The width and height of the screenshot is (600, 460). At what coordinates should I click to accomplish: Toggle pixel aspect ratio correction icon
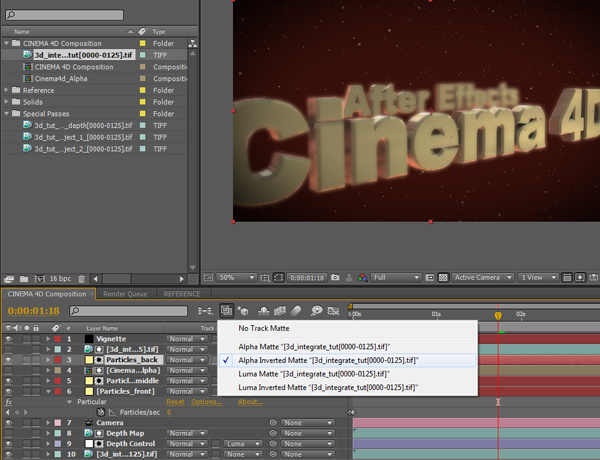567,277
